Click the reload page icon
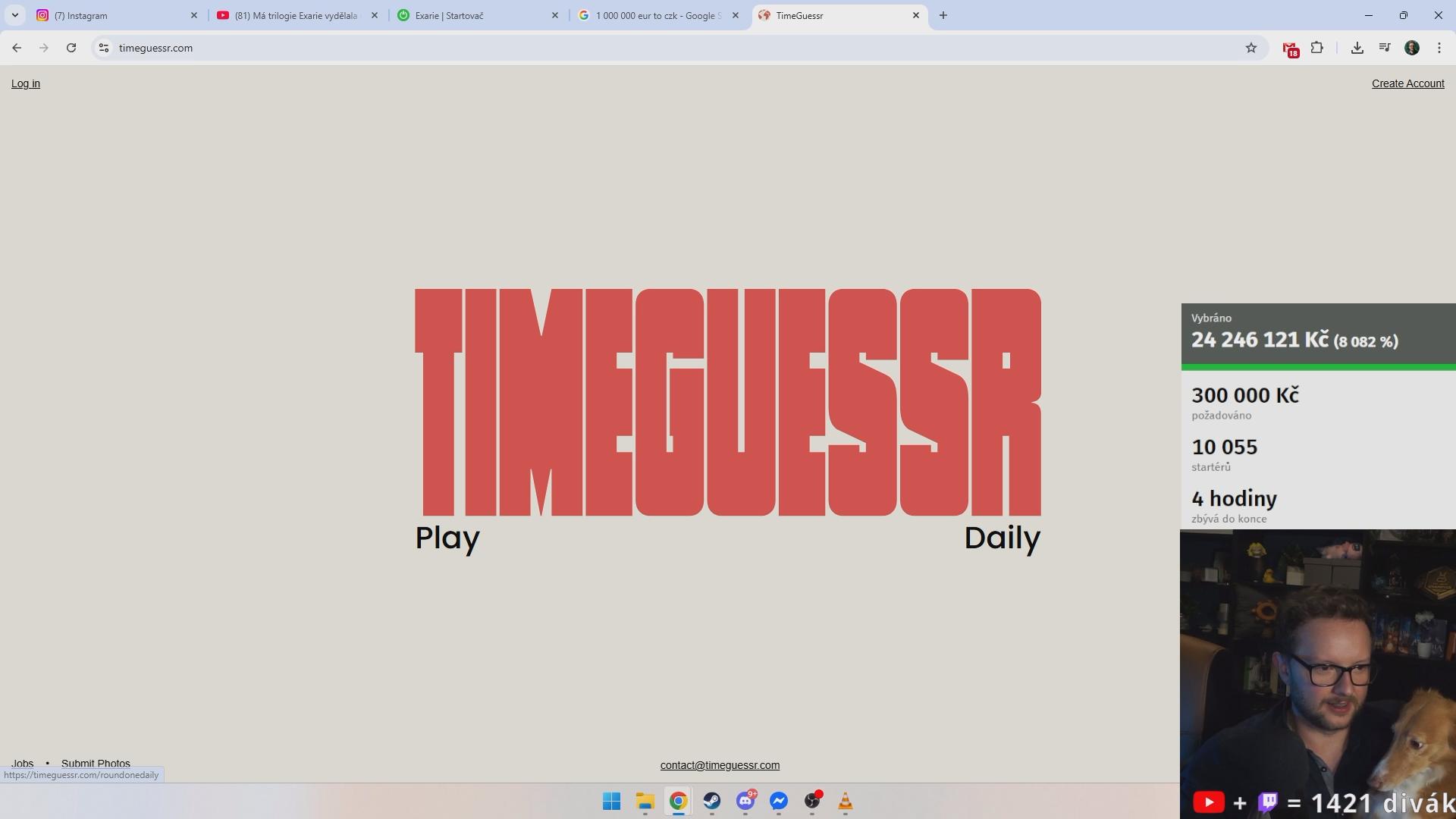 [71, 48]
